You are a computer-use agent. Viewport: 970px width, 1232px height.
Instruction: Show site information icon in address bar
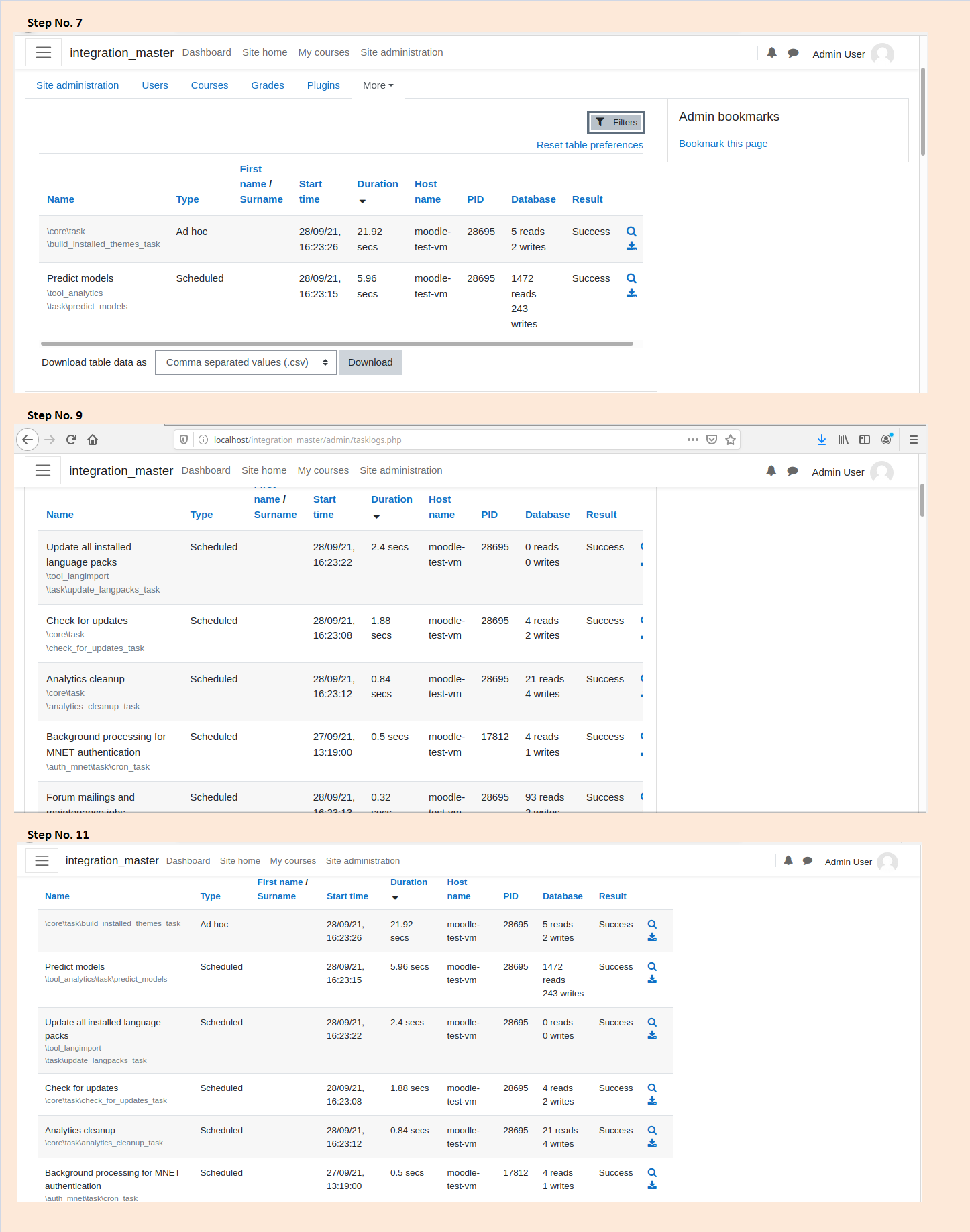pos(203,440)
